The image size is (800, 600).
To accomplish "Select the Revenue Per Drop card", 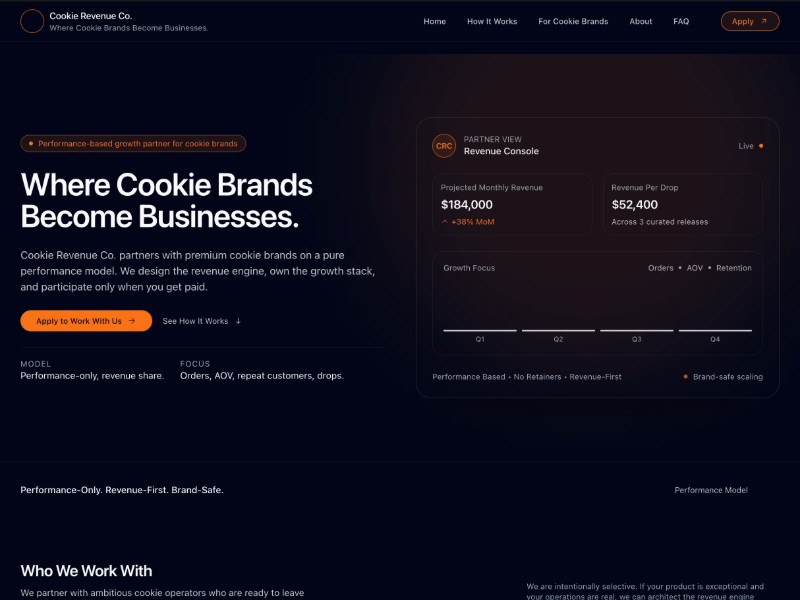I will (x=682, y=204).
